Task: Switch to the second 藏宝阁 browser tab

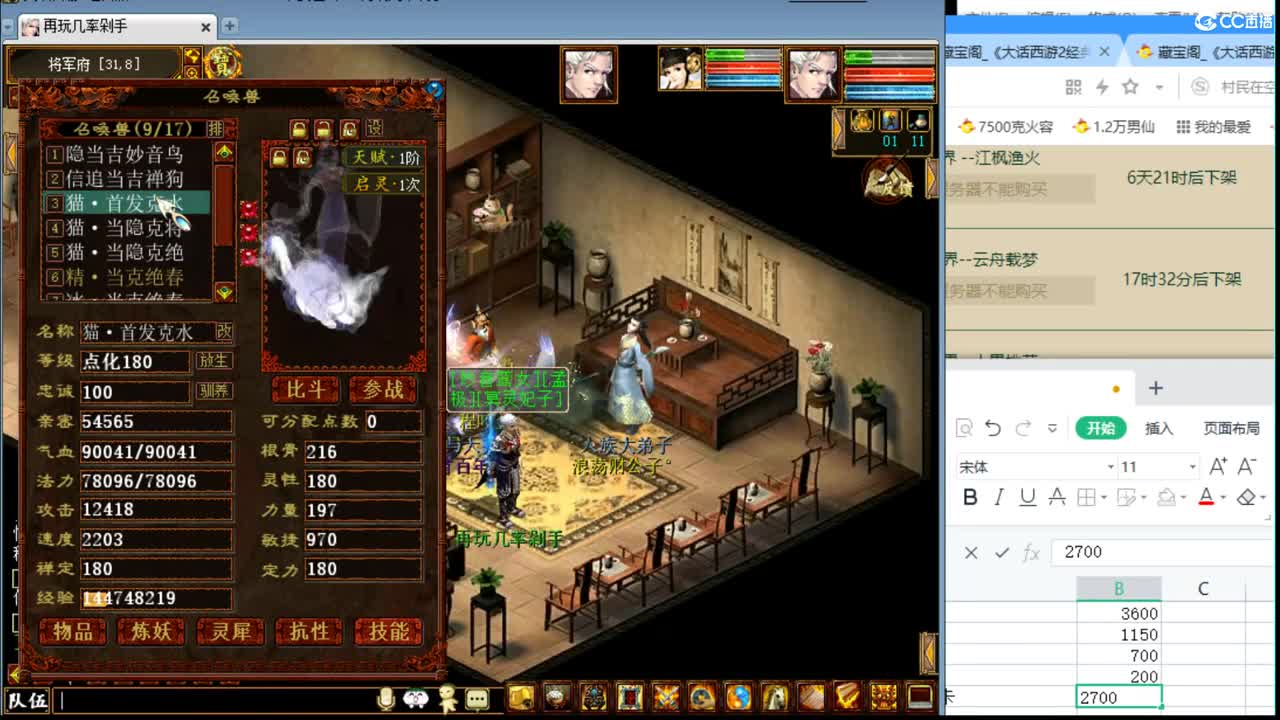Action: [1205, 52]
